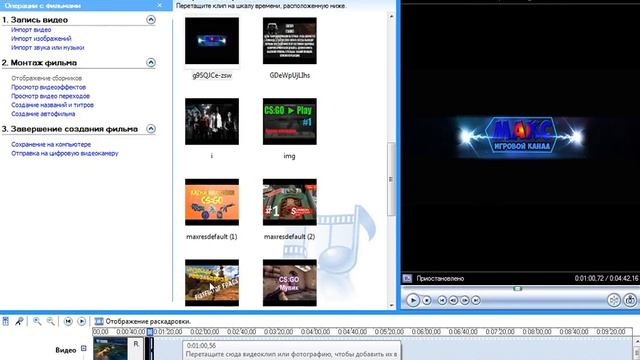
Task: Zoom out on the timeline
Action: point(51,321)
